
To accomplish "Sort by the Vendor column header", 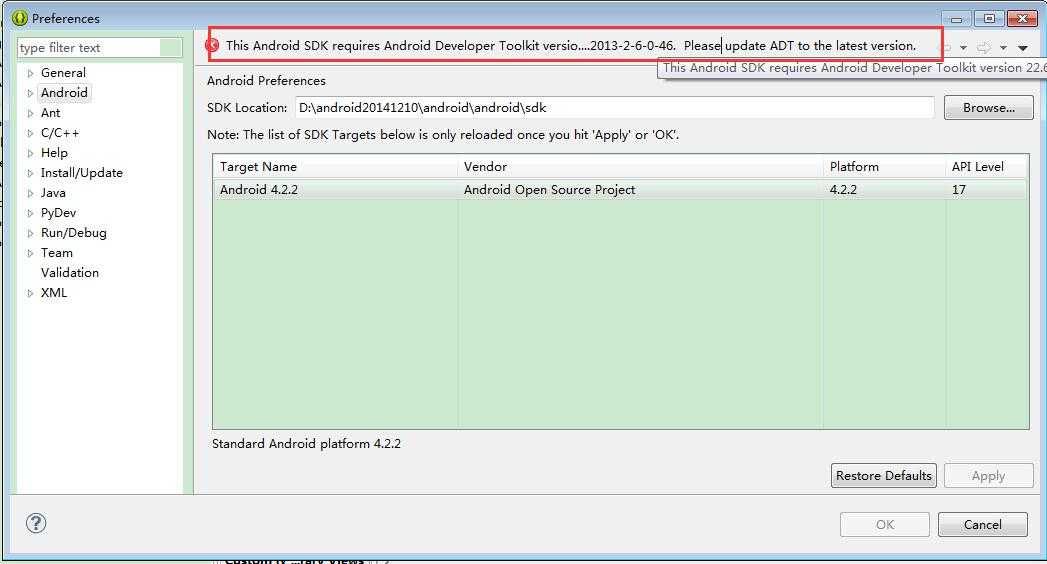I will (640, 167).
